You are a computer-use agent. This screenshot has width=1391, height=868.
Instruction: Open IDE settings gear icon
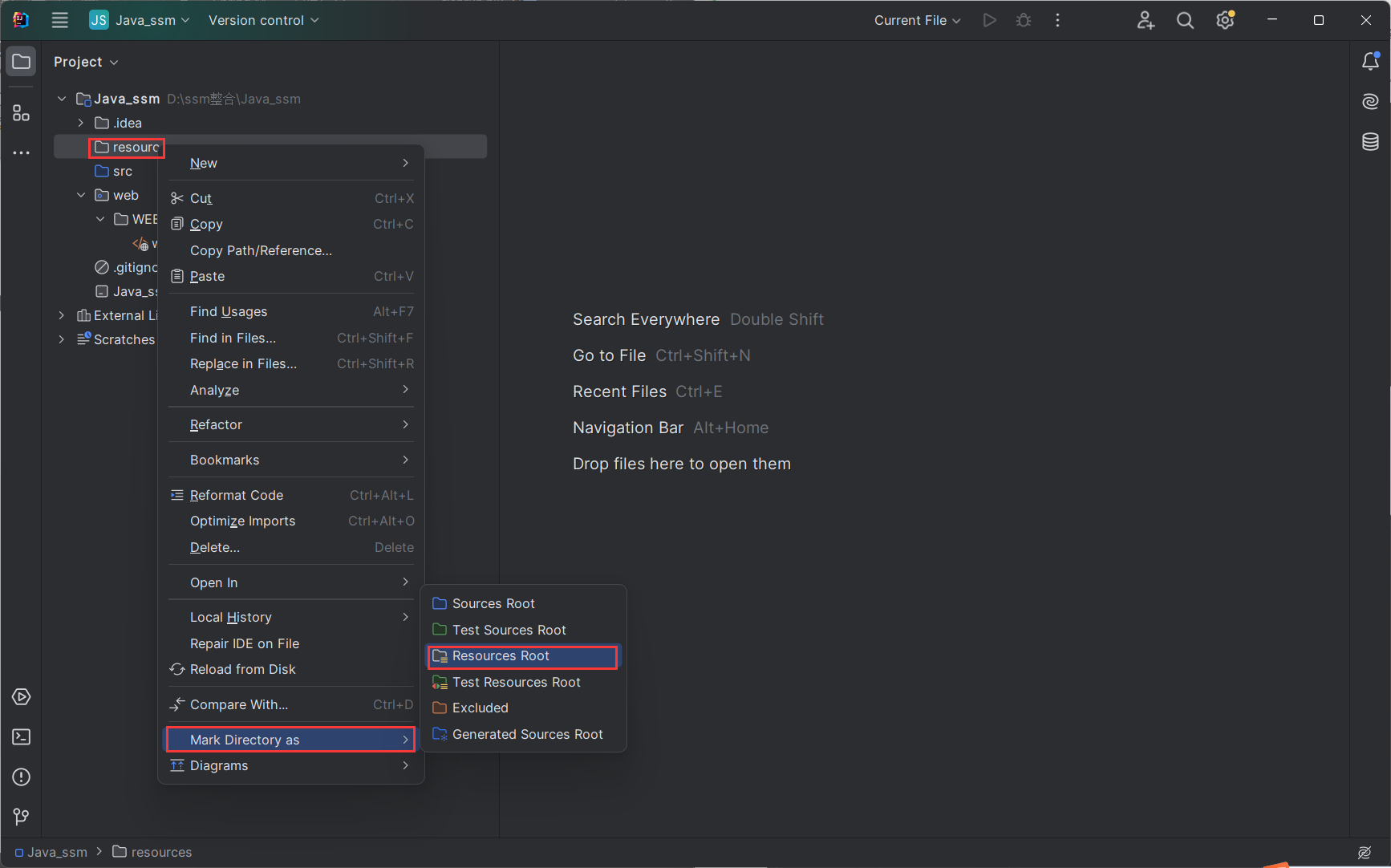coord(1225,21)
